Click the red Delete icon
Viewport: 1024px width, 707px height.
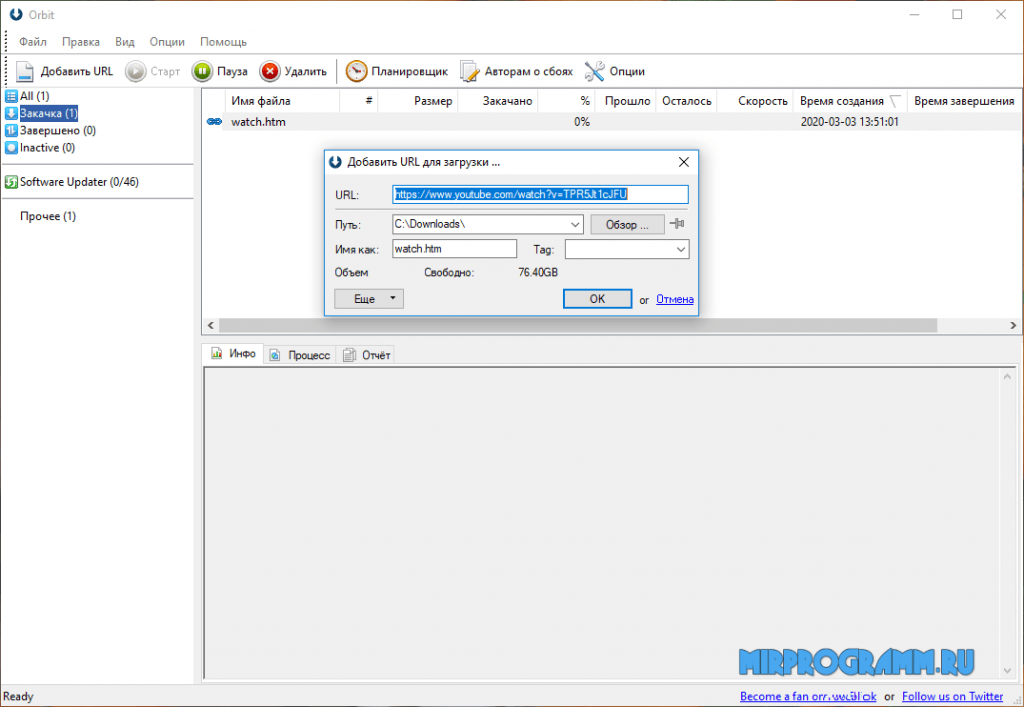[x=270, y=71]
